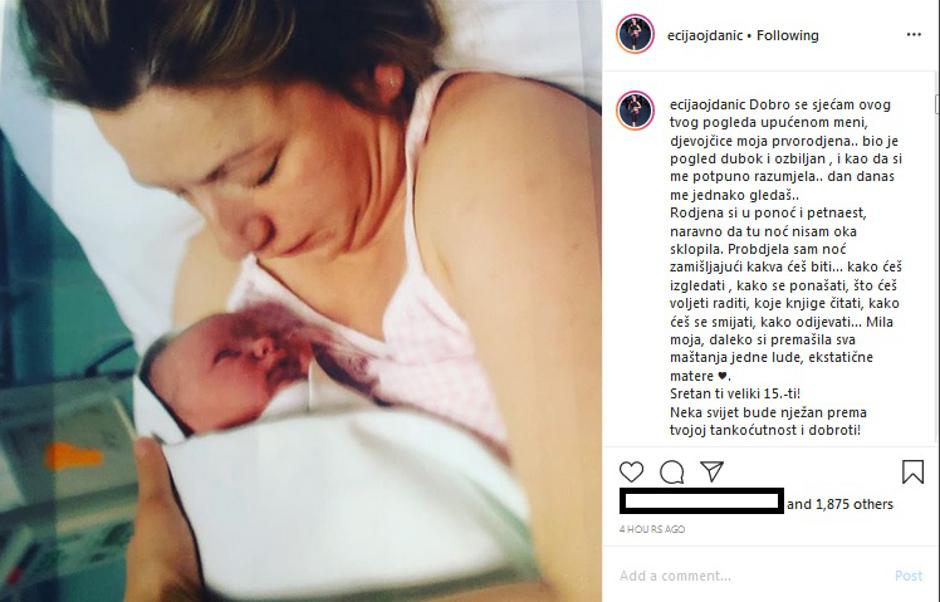Save the post with the bookmark icon
The image size is (940, 602).
point(912,472)
